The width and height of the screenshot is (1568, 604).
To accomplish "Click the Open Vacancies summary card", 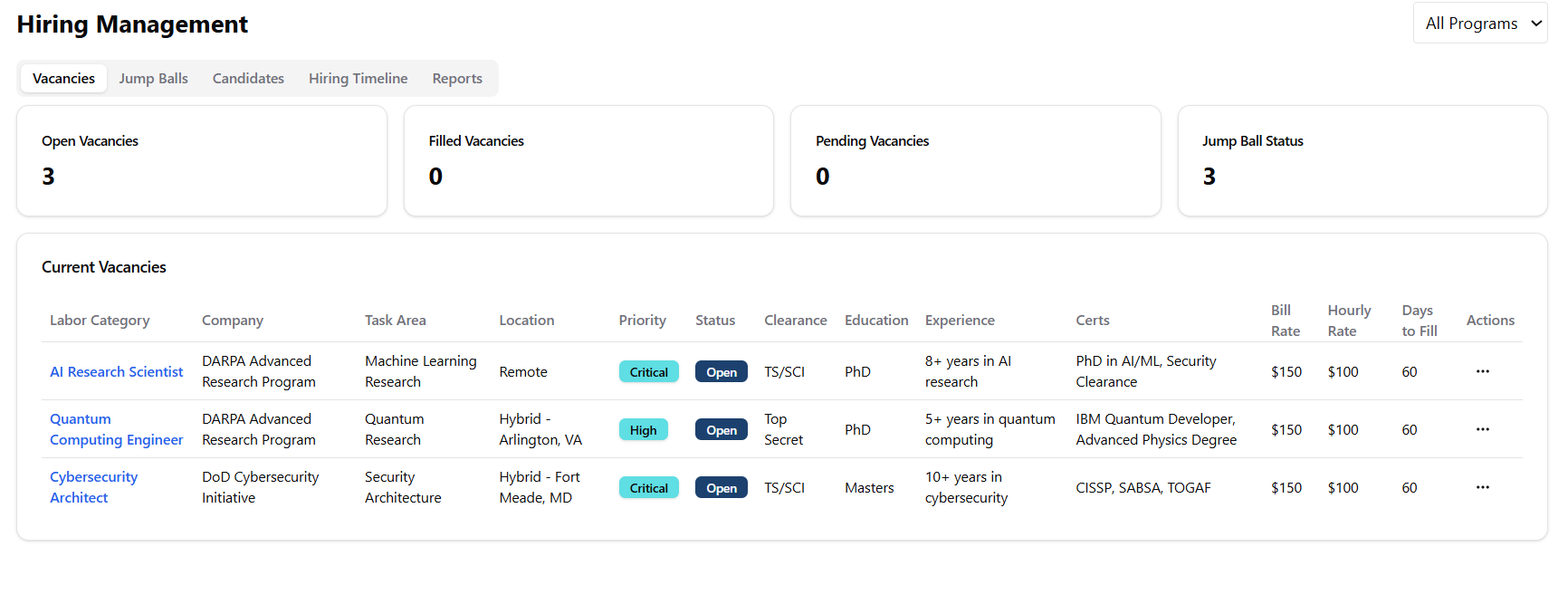I will [x=202, y=161].
